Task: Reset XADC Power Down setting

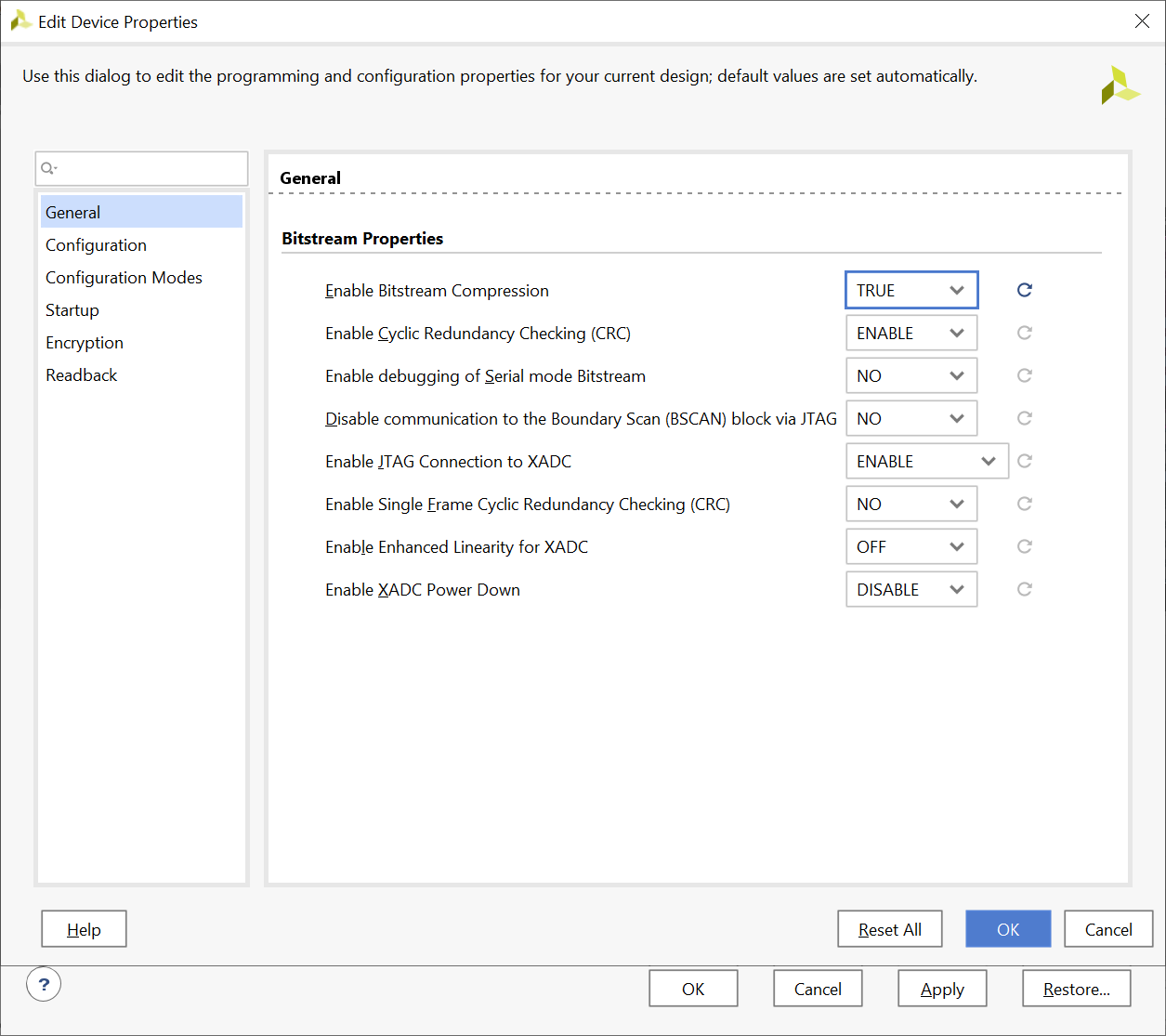Action: click(1025, 589)
